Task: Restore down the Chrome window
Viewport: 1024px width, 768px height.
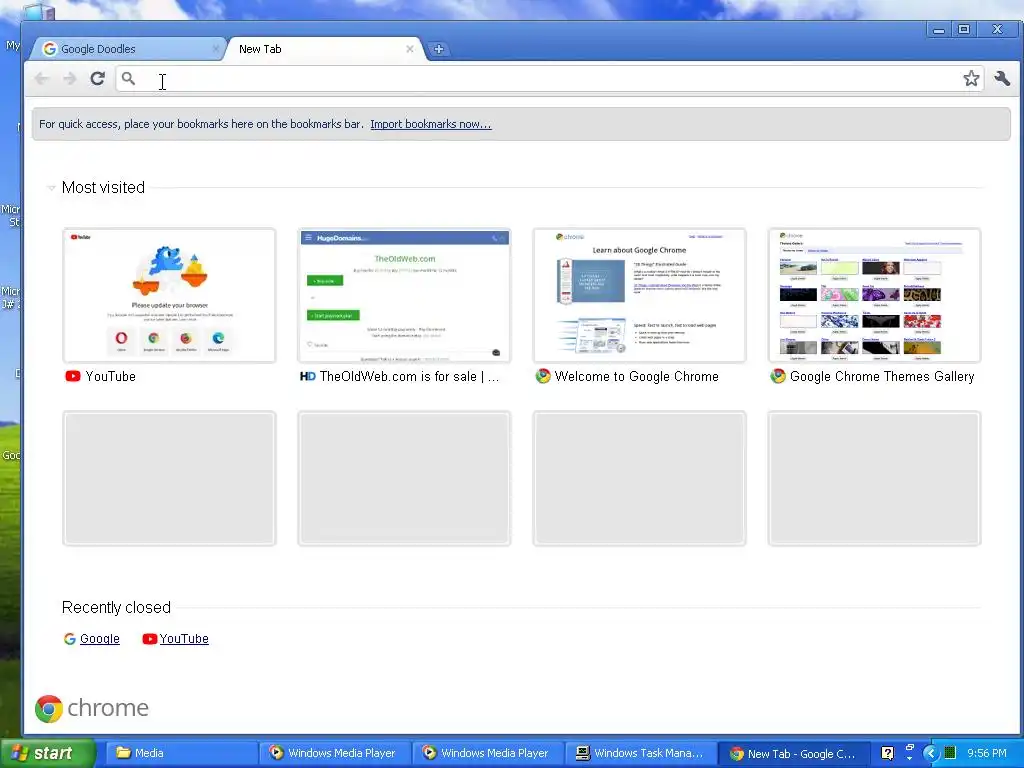Action: (x=964, y=29)
